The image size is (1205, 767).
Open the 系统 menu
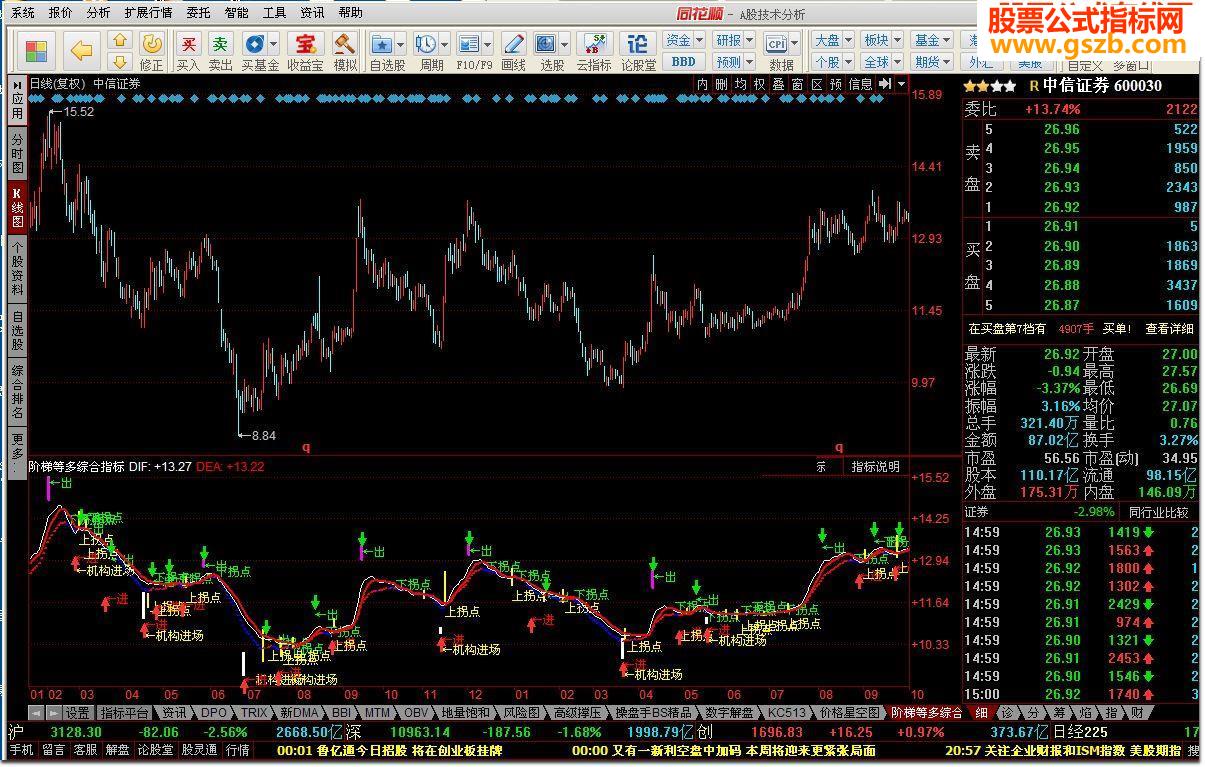pyautogui.click(x=22, y=13)
